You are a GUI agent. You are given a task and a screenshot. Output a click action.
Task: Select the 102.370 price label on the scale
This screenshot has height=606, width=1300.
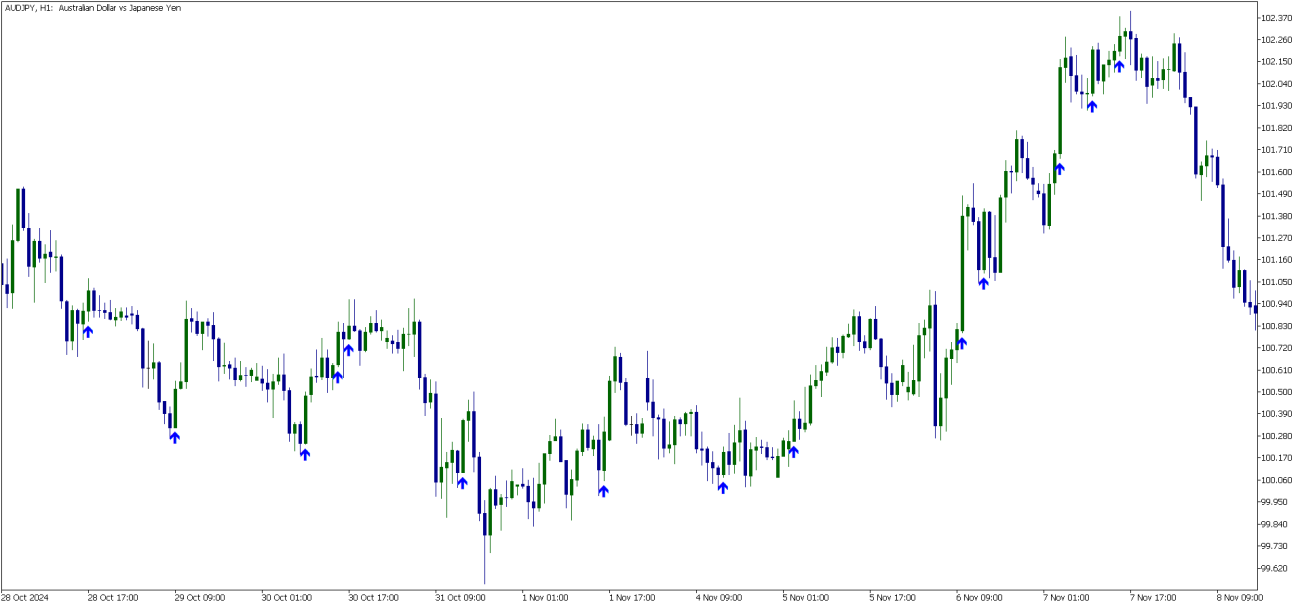1276,16
